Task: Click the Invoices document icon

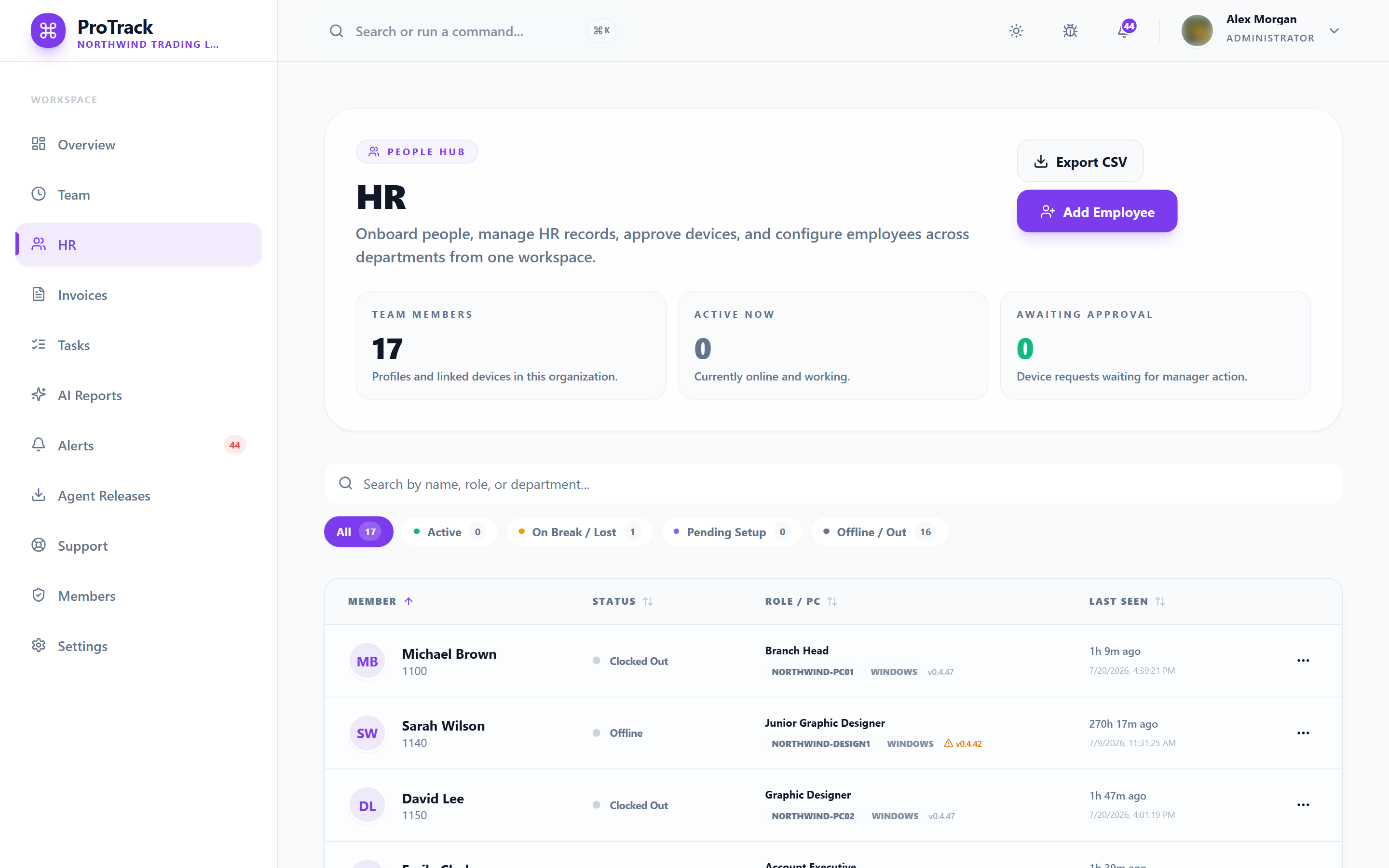Action: [39, 295]
